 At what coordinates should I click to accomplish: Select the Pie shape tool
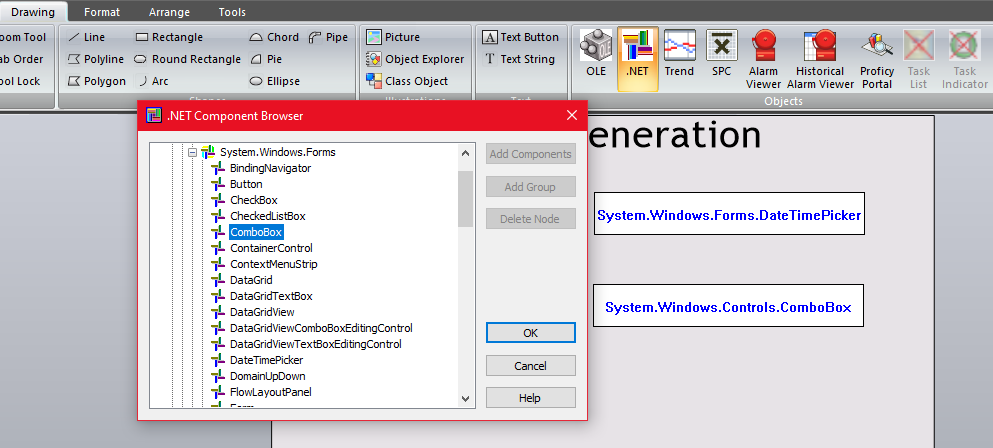[x=266, y=59]
